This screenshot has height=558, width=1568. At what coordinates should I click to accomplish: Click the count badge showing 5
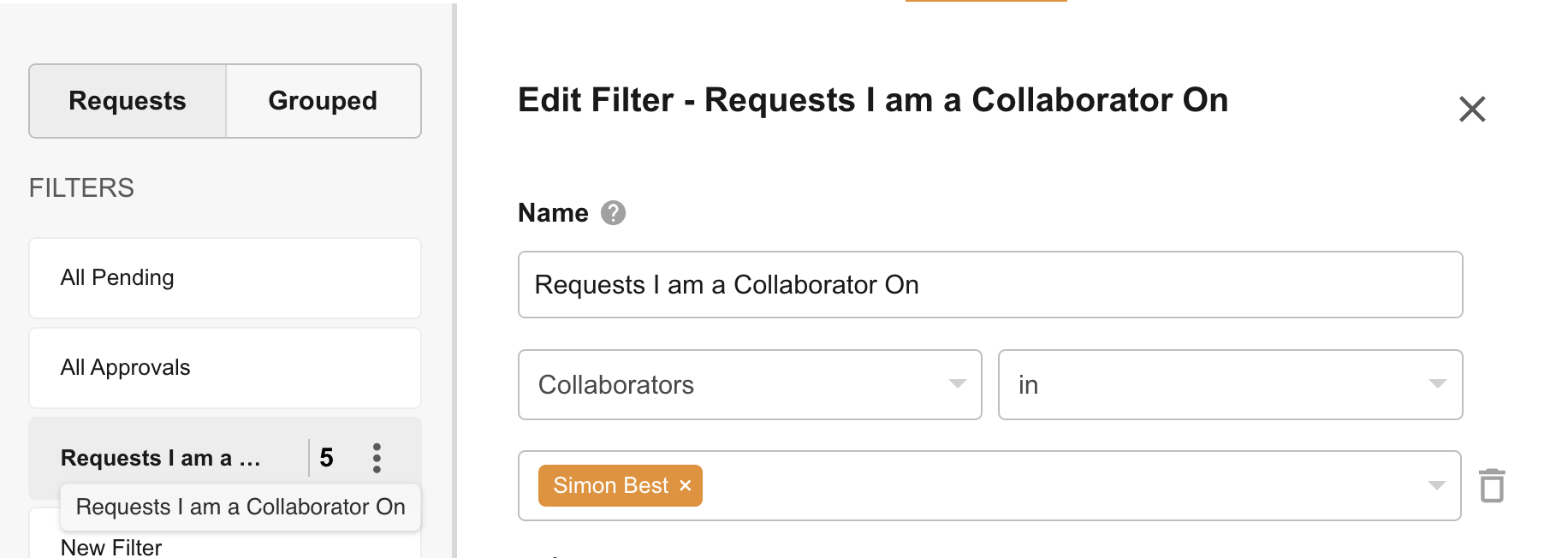[326, 458]
